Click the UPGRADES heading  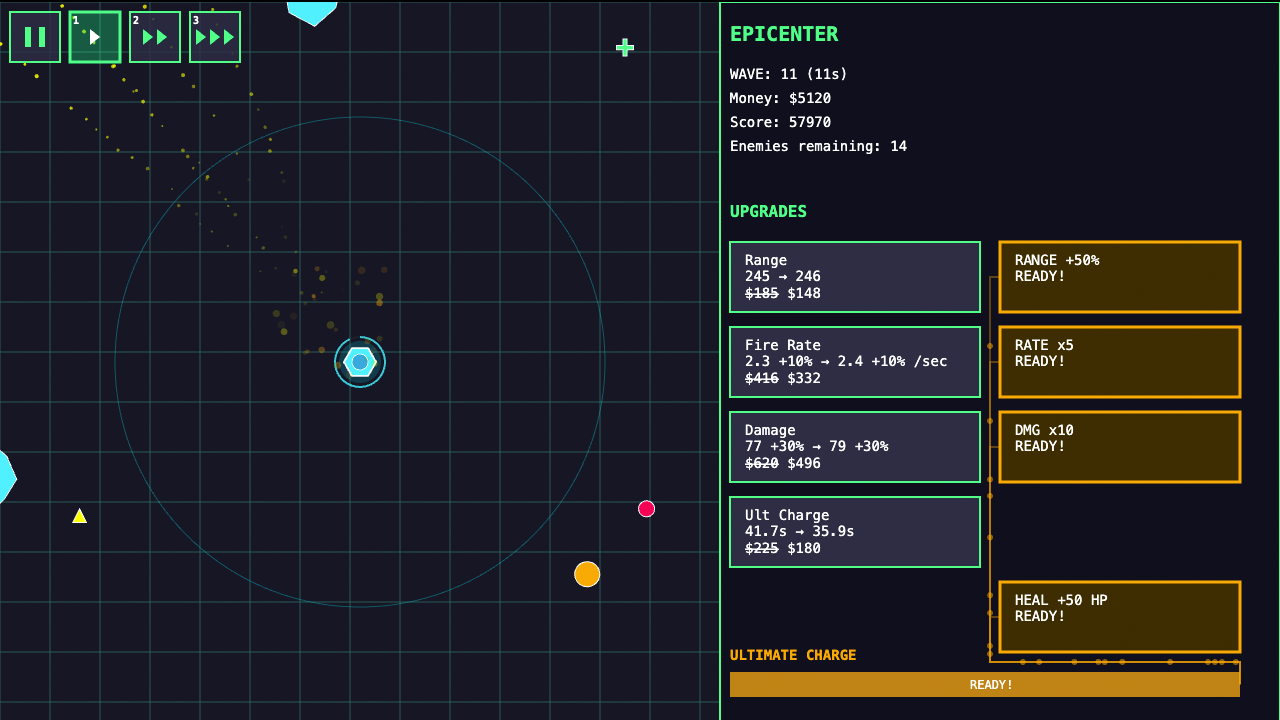pyautogui.click(x=768, y=212)
